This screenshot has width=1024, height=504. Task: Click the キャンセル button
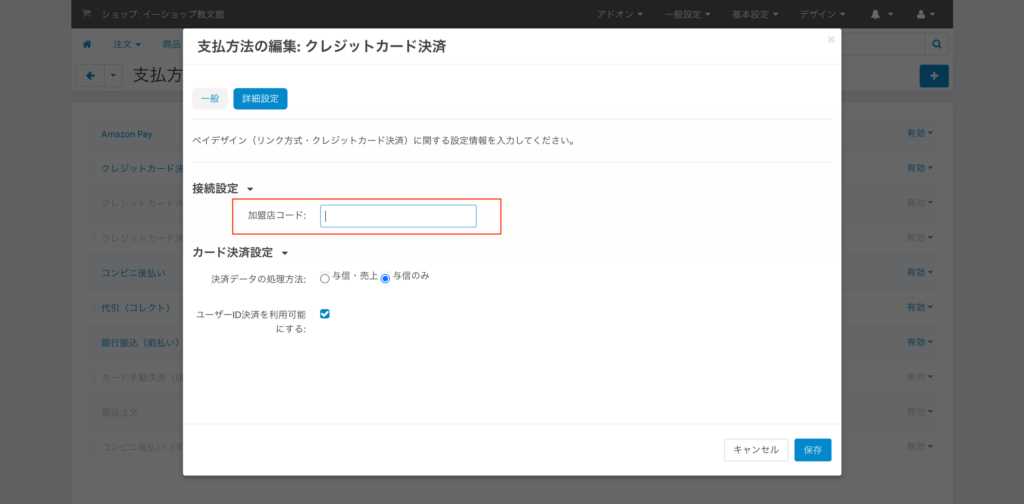(x=756, y=450)
